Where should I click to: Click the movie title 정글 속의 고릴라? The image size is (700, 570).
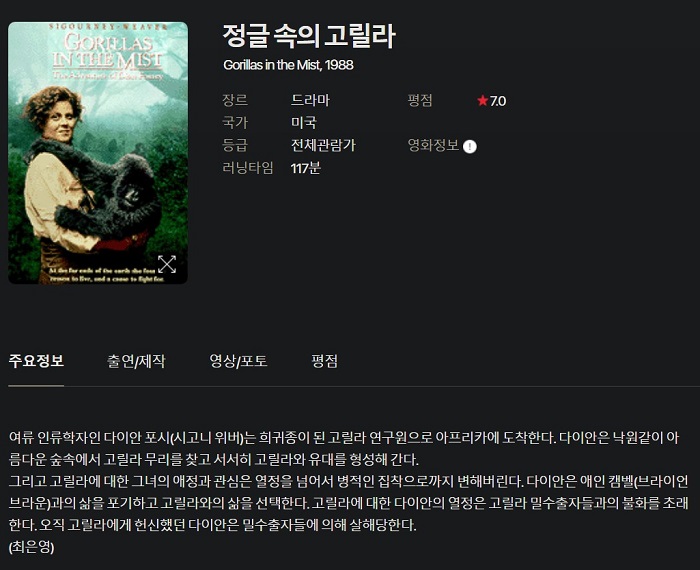pyautogui.click(x=309, y=36)
